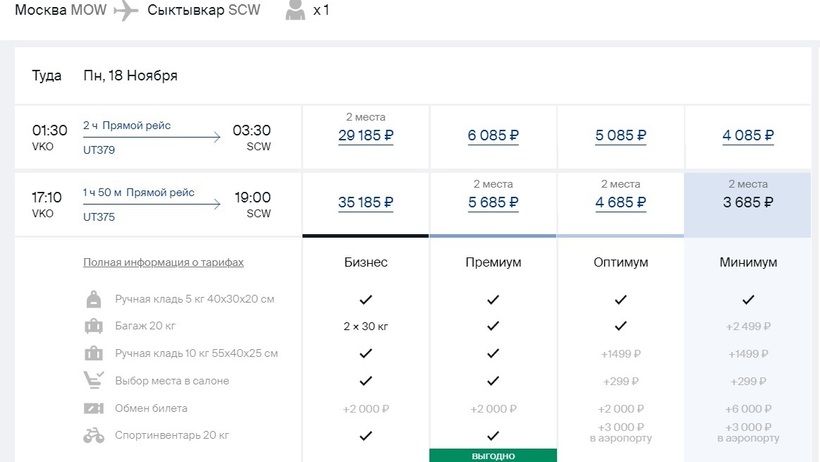Click the seat selection icon
This screenshot has width=820, height=462.
pyautogui.click(x=94, y=380)
